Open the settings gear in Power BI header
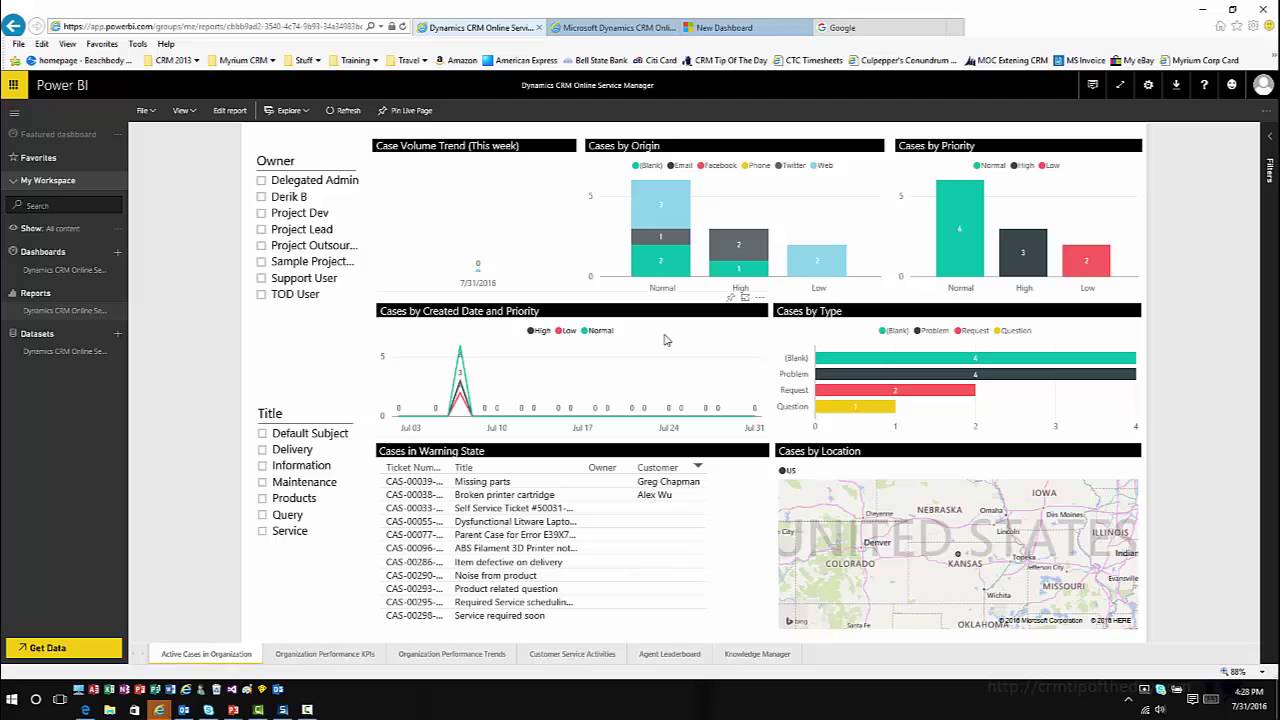This screenshot has height=720, width=1280. tap(1148, 85)
